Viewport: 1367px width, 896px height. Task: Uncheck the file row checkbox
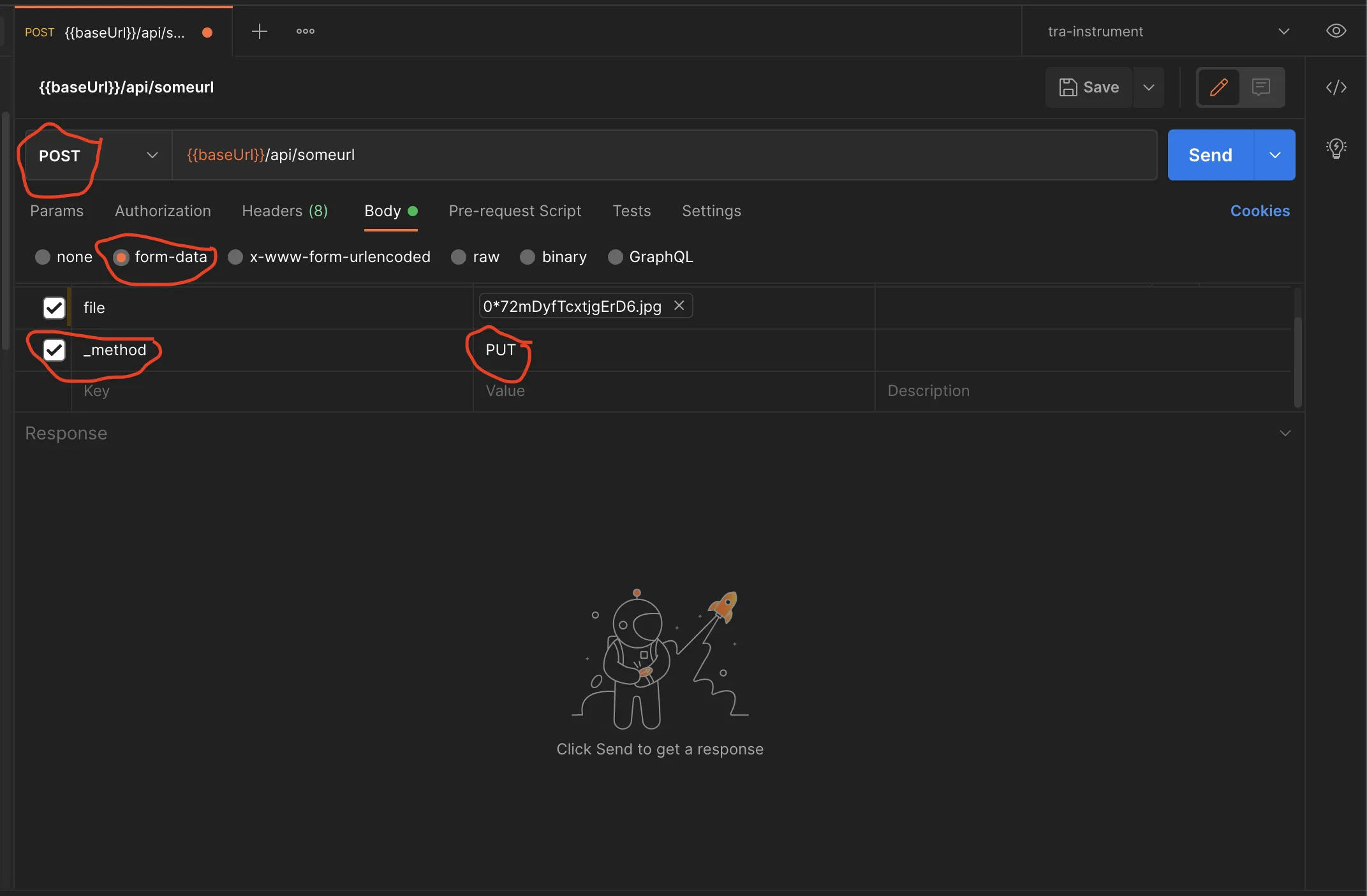point(54,308)
